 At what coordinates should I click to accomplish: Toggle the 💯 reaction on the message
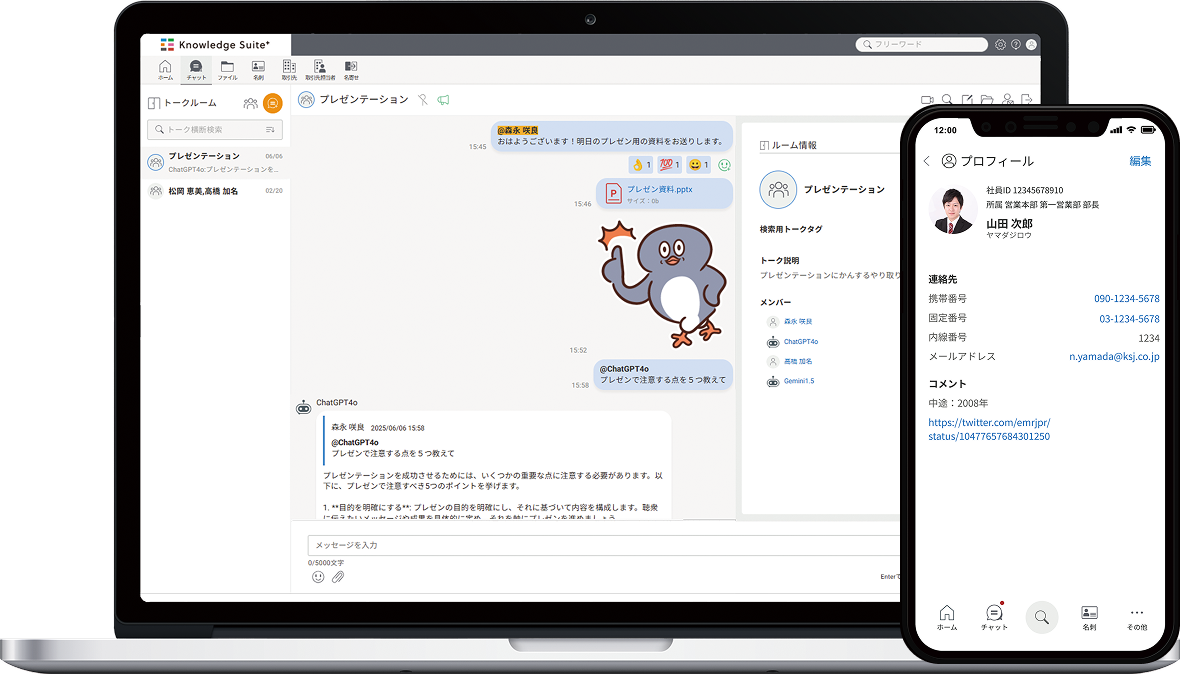point(669,165)
